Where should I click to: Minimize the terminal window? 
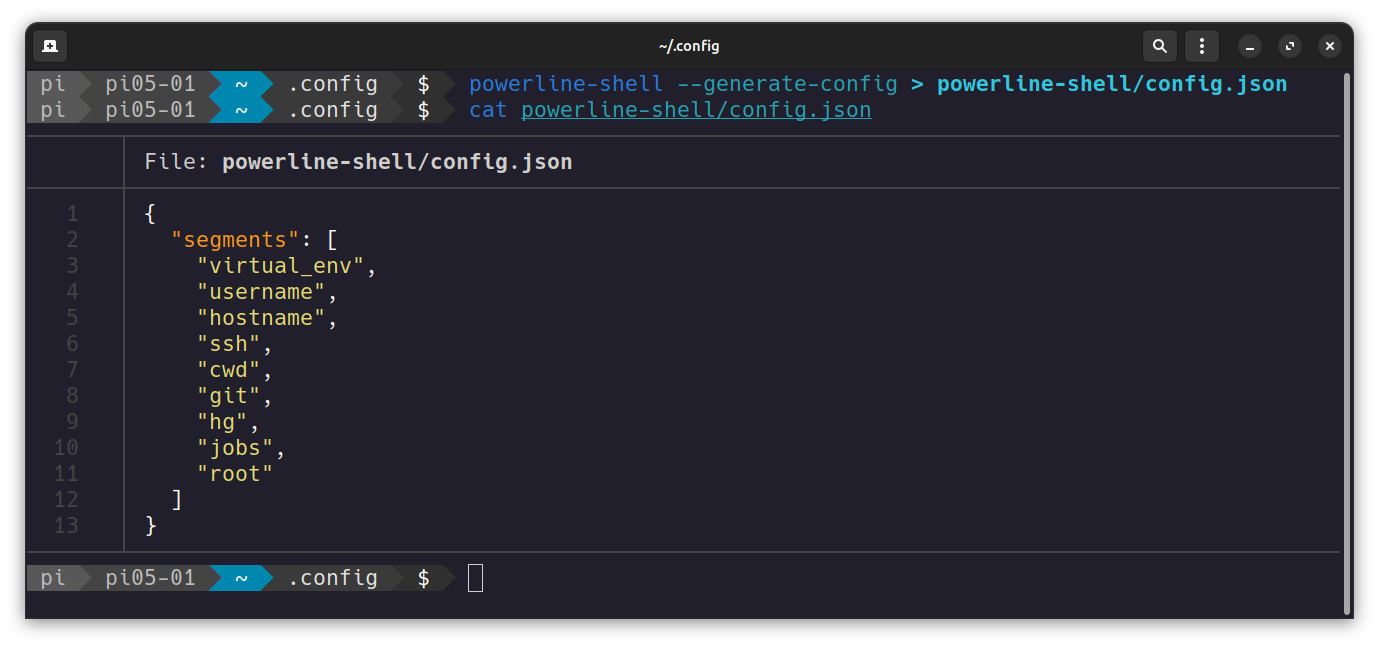click(1250, 46)
